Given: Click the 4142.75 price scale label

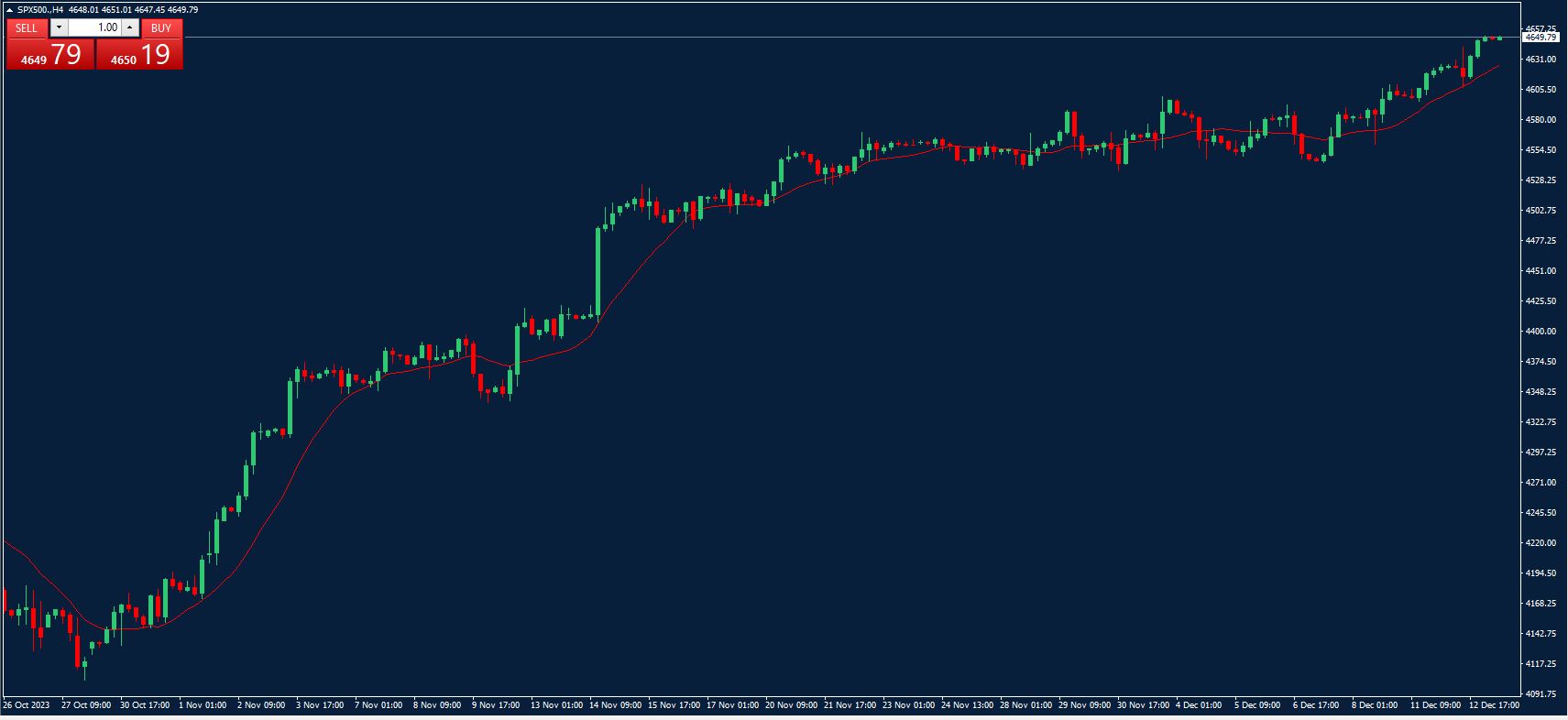Looking at the screenshot, I should [x=1541, y=634].
